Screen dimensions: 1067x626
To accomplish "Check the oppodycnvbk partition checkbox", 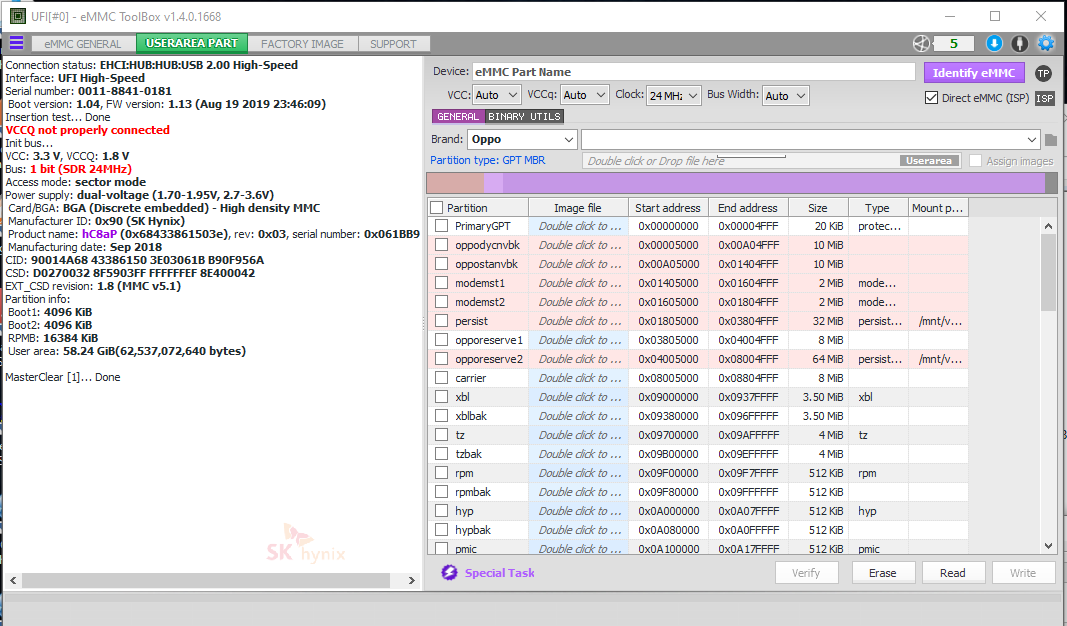I will (442, 245).
